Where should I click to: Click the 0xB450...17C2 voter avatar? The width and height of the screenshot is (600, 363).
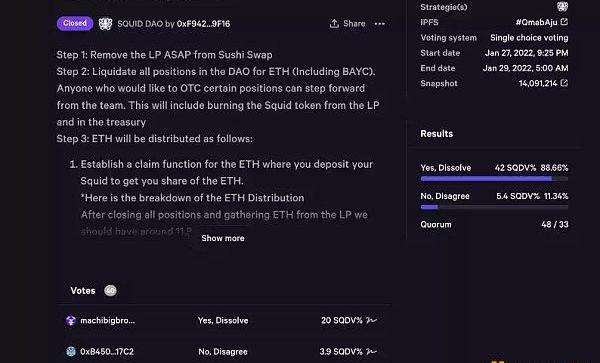pyautogui.click(x=71, y=351)
